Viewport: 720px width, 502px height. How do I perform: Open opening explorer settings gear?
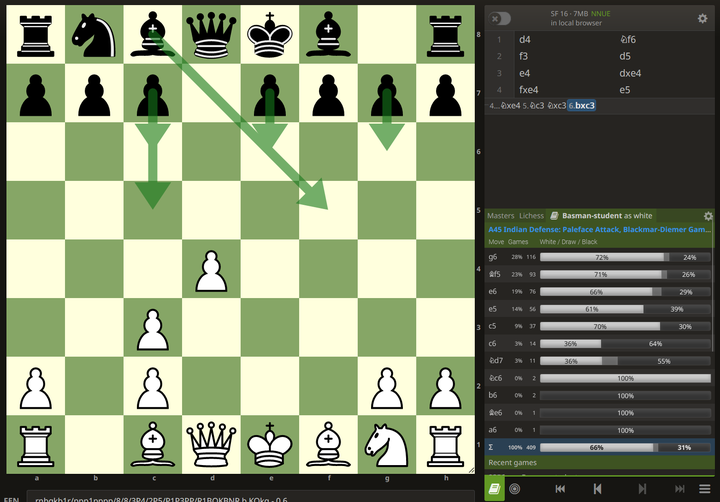pos(708,216)
